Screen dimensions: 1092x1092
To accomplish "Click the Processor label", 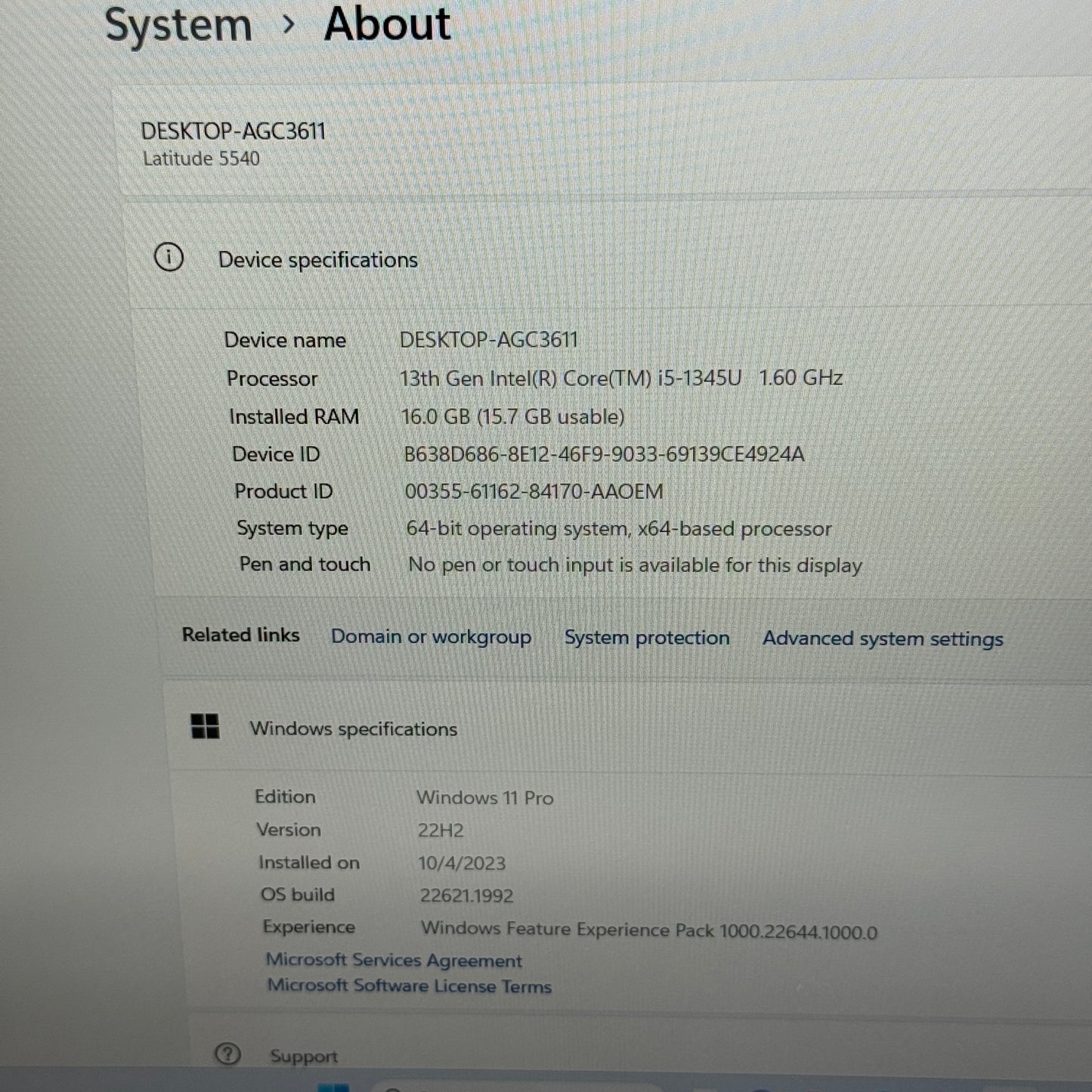I will (272, 379).
